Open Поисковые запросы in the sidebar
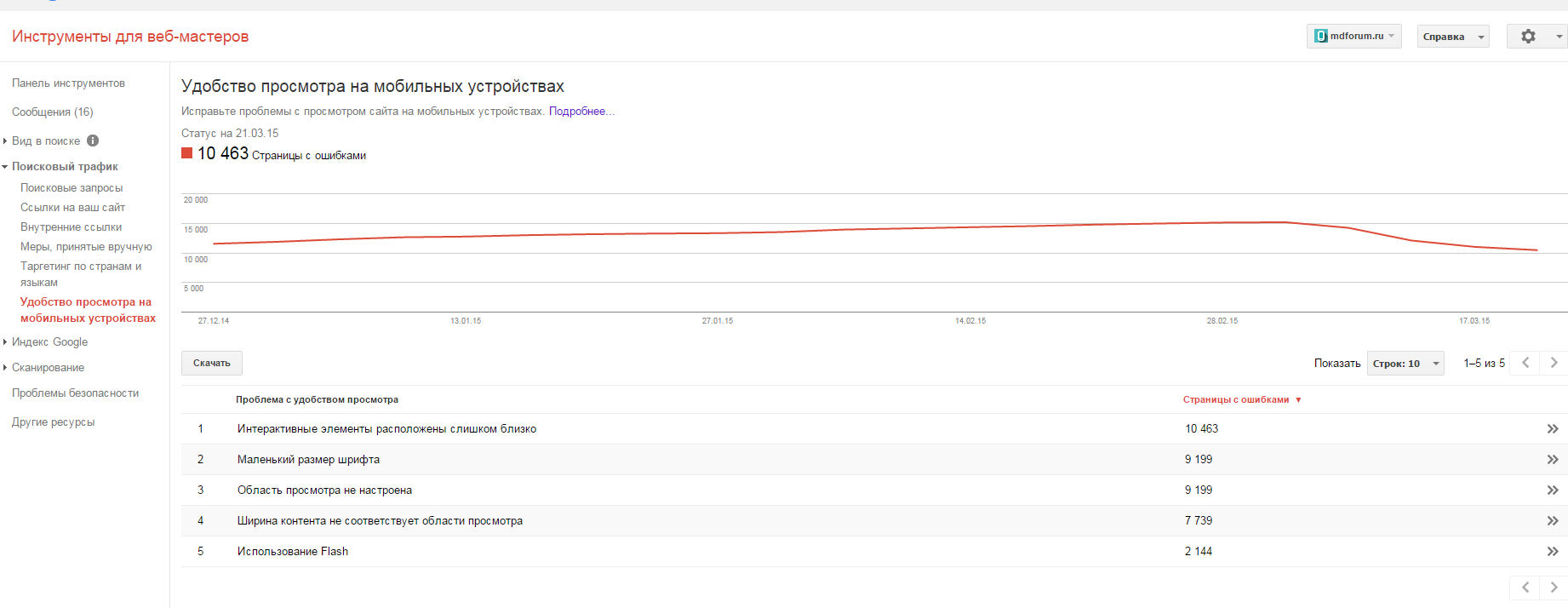 point(72,188)
